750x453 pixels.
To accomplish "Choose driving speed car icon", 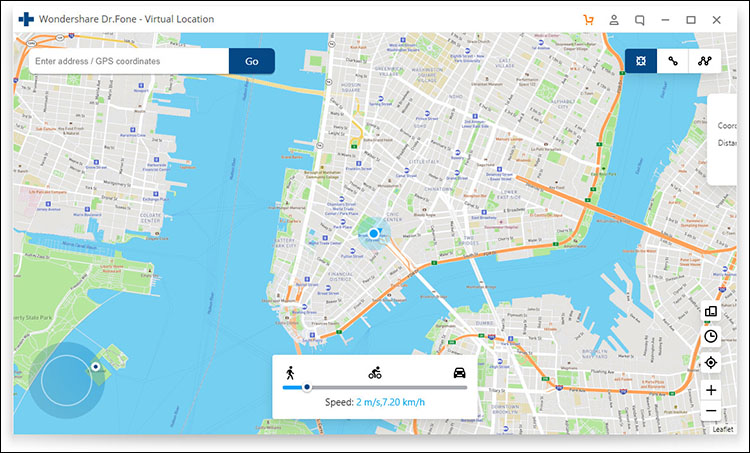I will [460, 373].
